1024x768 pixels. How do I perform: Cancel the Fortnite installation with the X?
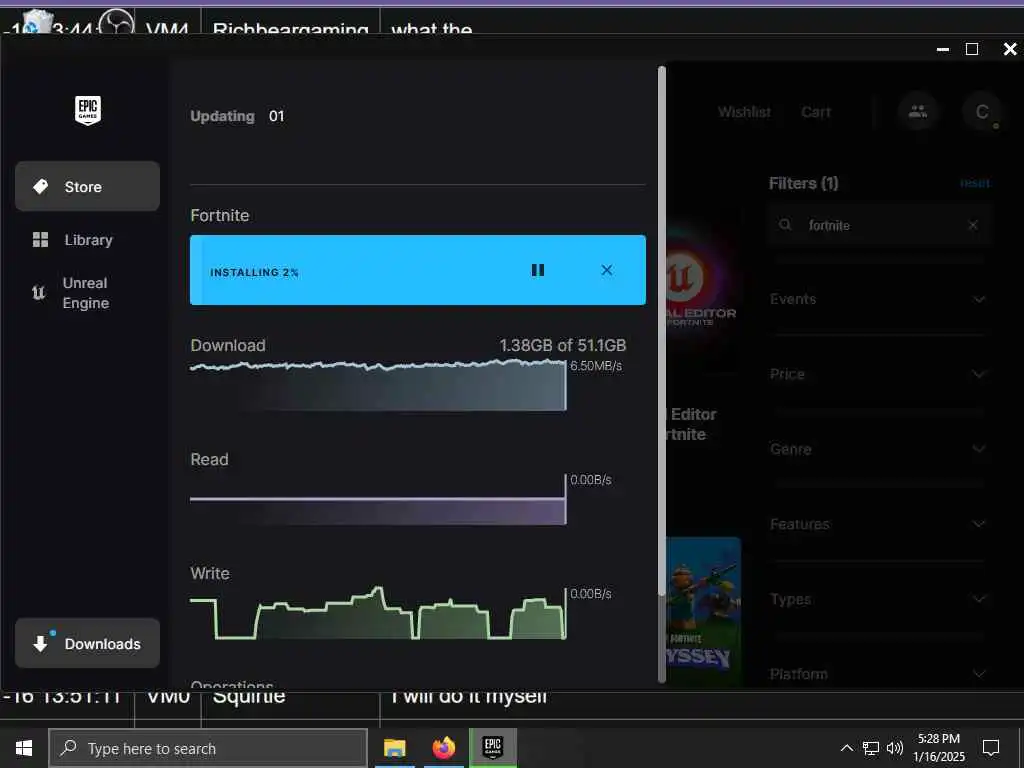(607, 270)
